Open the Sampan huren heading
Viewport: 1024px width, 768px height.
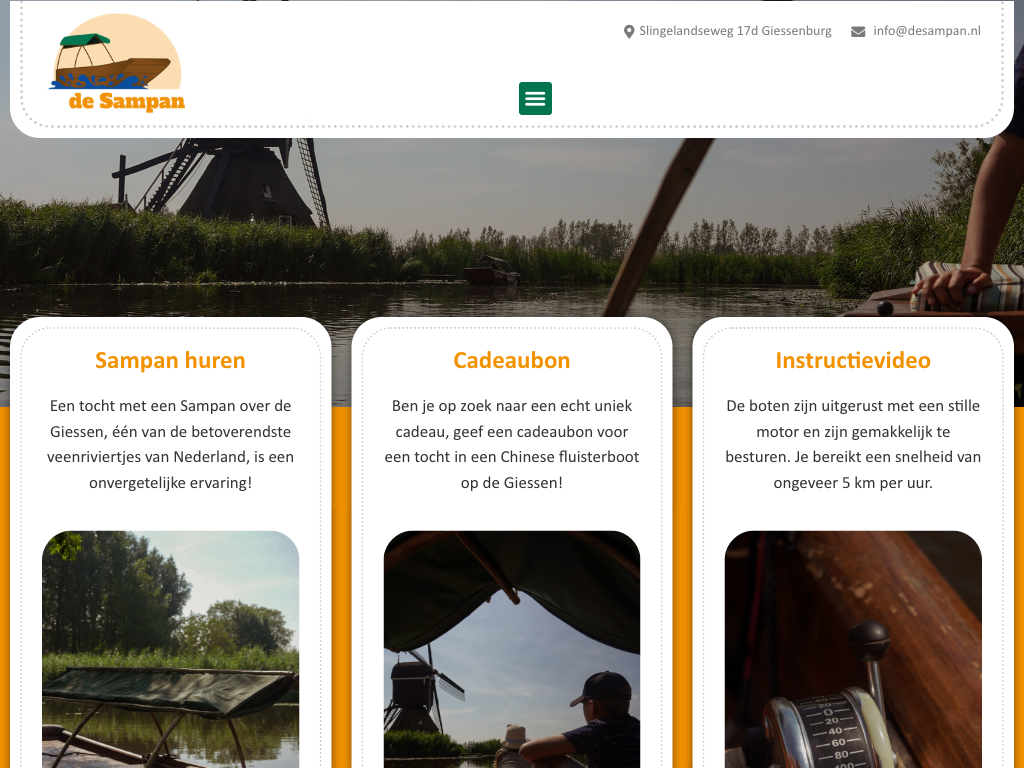170,360
